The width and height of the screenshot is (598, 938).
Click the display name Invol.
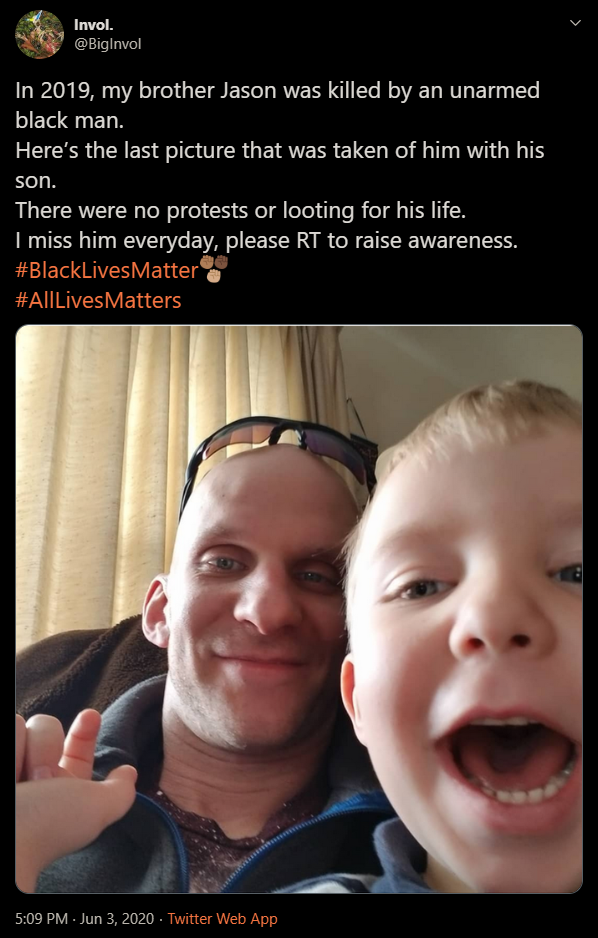pyautogui.click(x=94, y=25)
